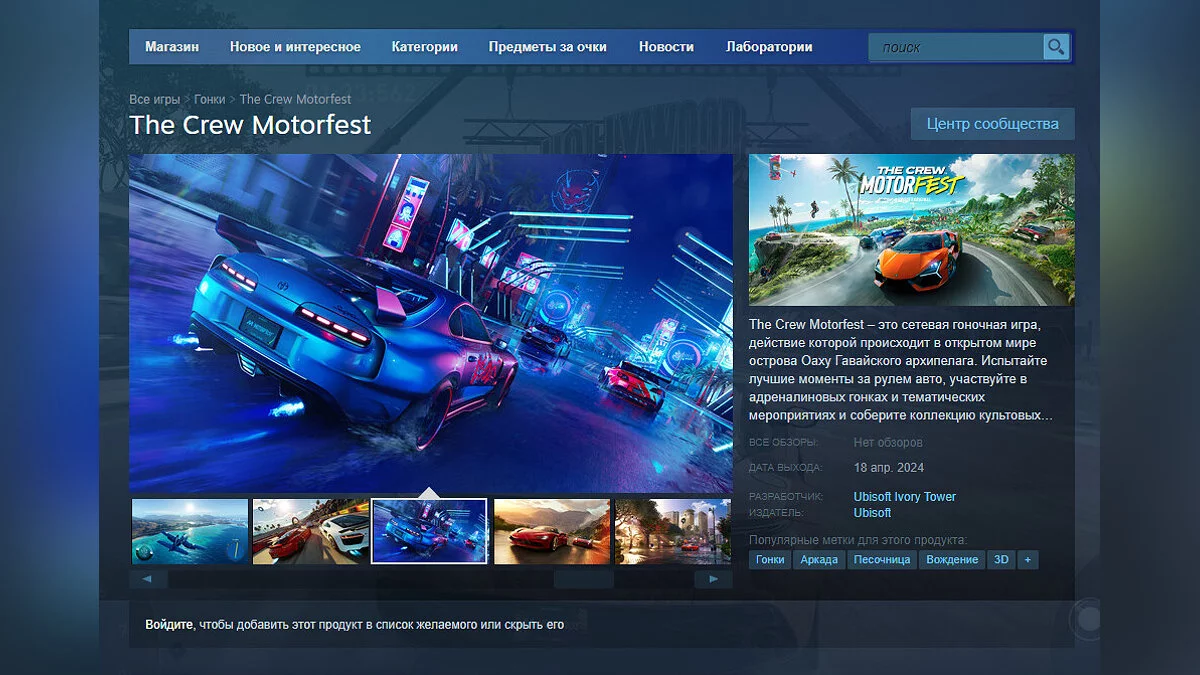1200x675 pixels.
Task: Click the left arrow of thumbnail strip
Action: pyautogui.click(x=148, y=579)
